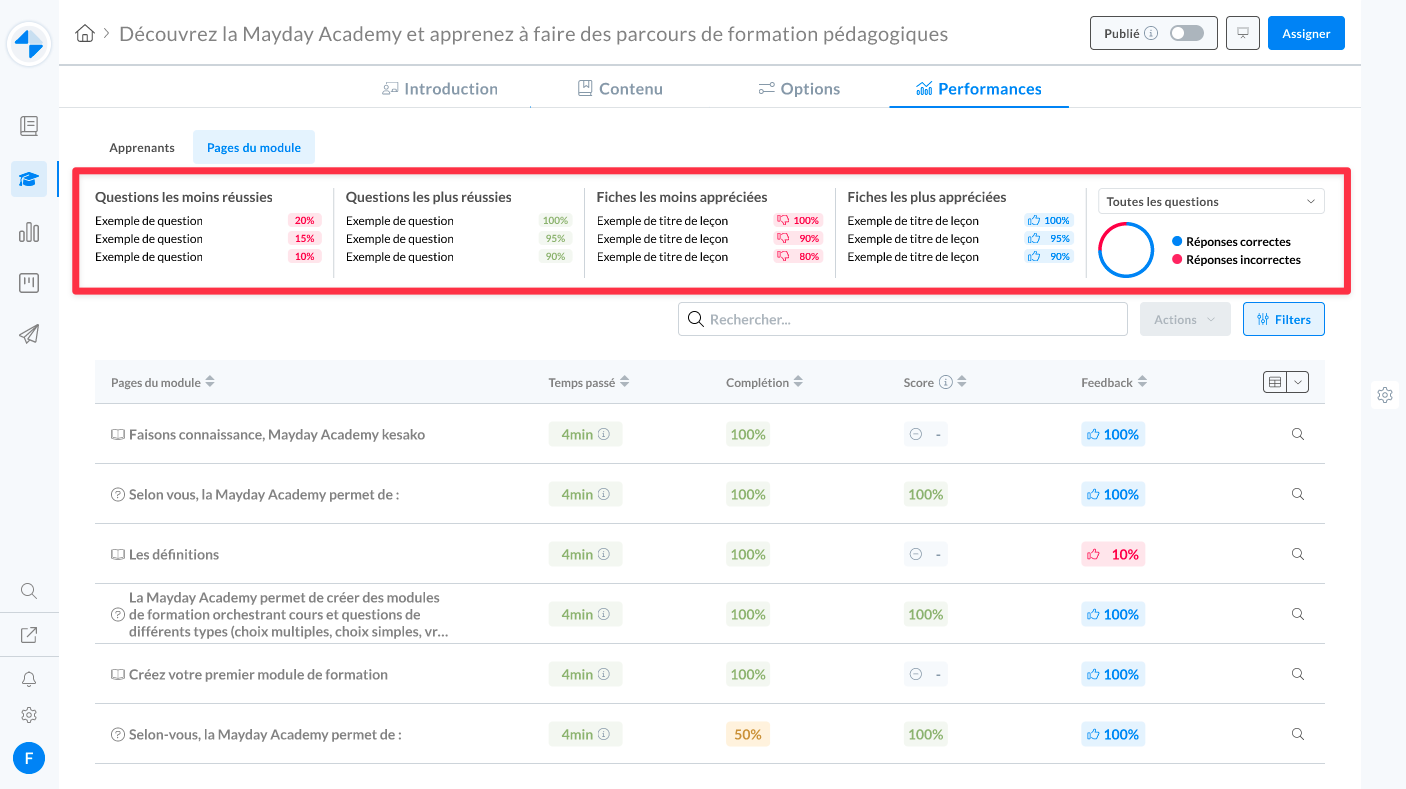The height and width of the screenshot is (789, 1406).
Task: Select the Apprenants sub-tab
Action: [142, 147]
